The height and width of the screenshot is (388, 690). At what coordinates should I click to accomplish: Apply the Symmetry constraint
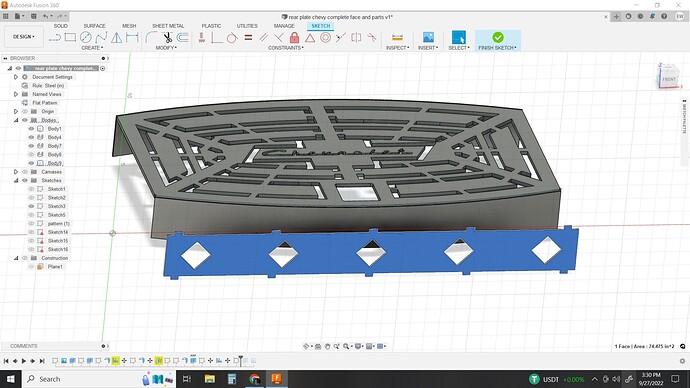point(356,37)
